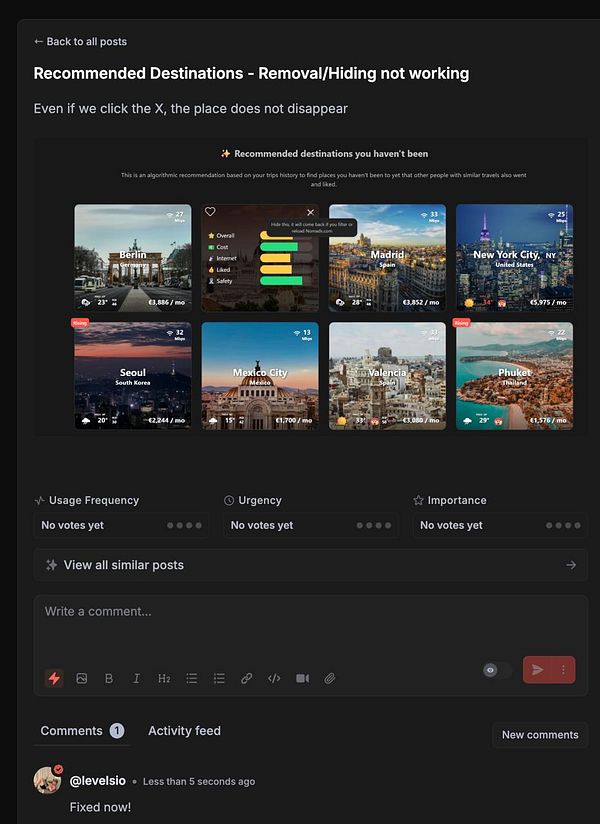Click the 'Fixed now!' comment text
This screenshot has height=824, width=600.
click(100, 807)
